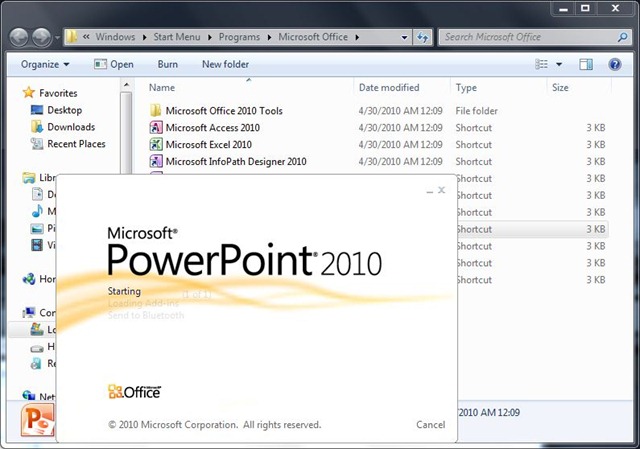Click the Downloads folder icon in sidebar

click(37, 127)
